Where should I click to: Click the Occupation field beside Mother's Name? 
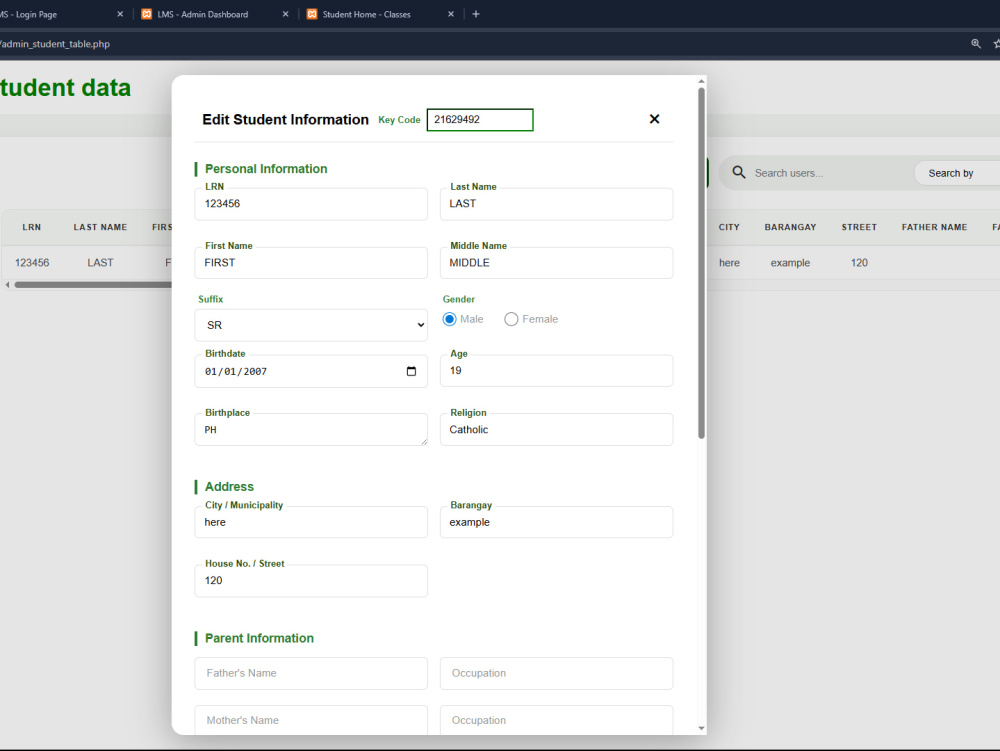556,720
